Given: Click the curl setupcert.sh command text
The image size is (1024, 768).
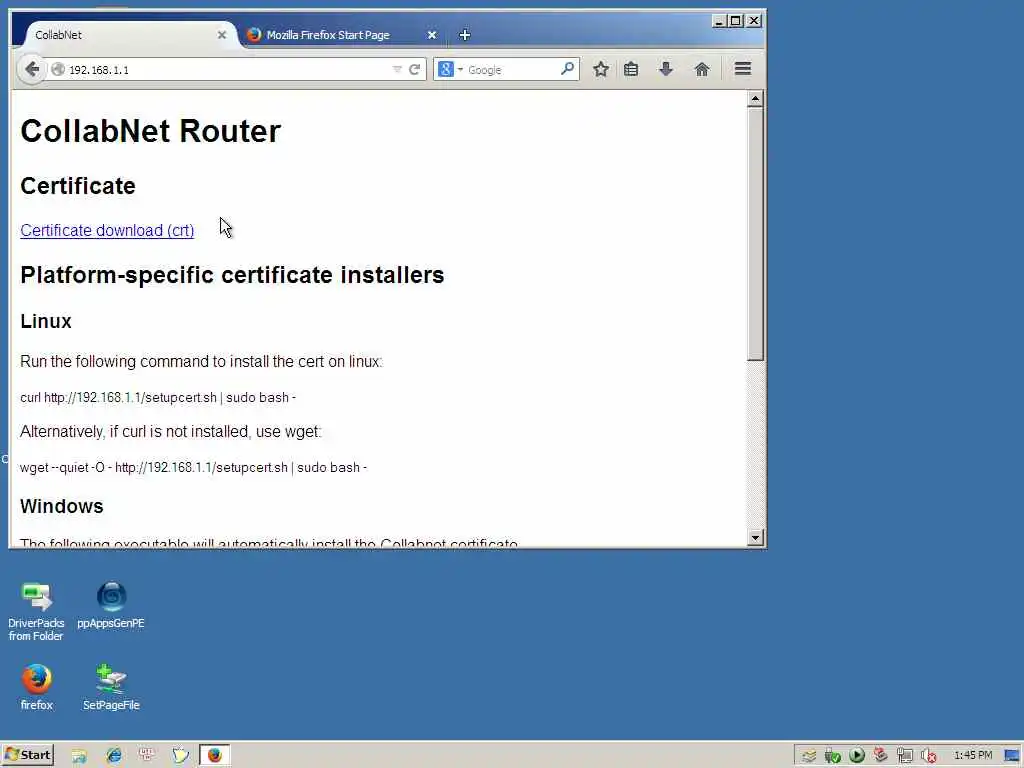Looking at the screenshot, I should [x=158, y=398].
